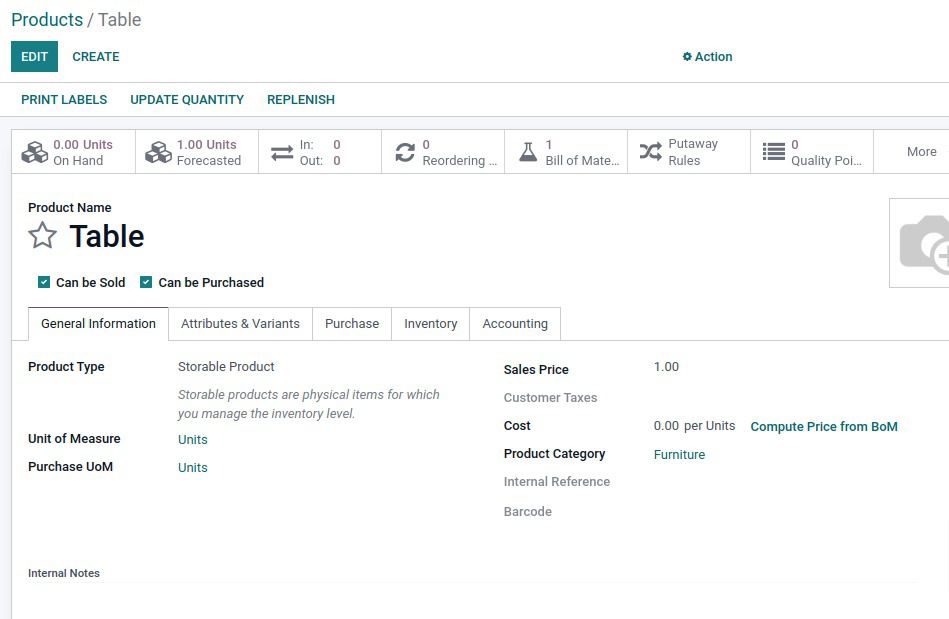
Task: Toggle the Can be Purchased checkbox
Action: (x=146, y=282)
